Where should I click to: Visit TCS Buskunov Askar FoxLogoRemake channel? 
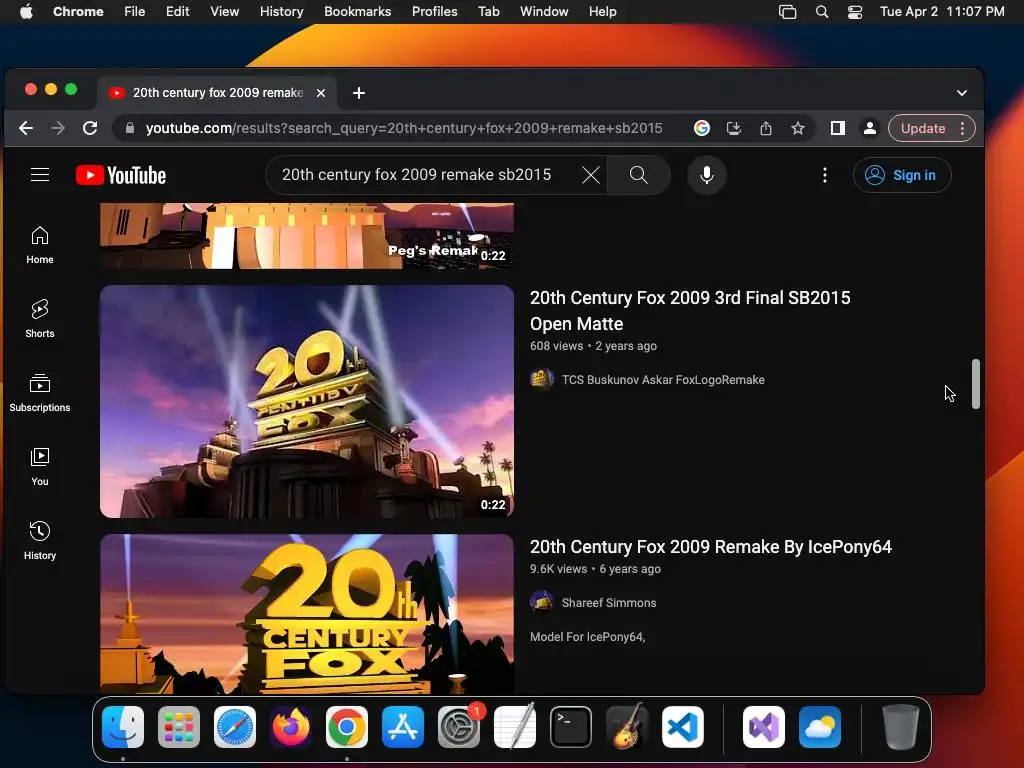tap(663, 379)
